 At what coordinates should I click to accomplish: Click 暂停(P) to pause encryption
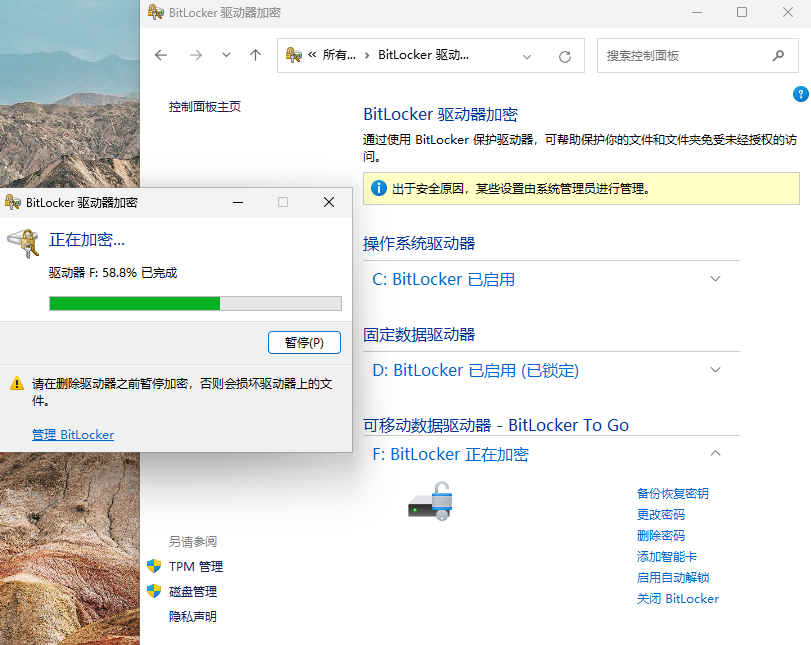(x=304, y=341)
